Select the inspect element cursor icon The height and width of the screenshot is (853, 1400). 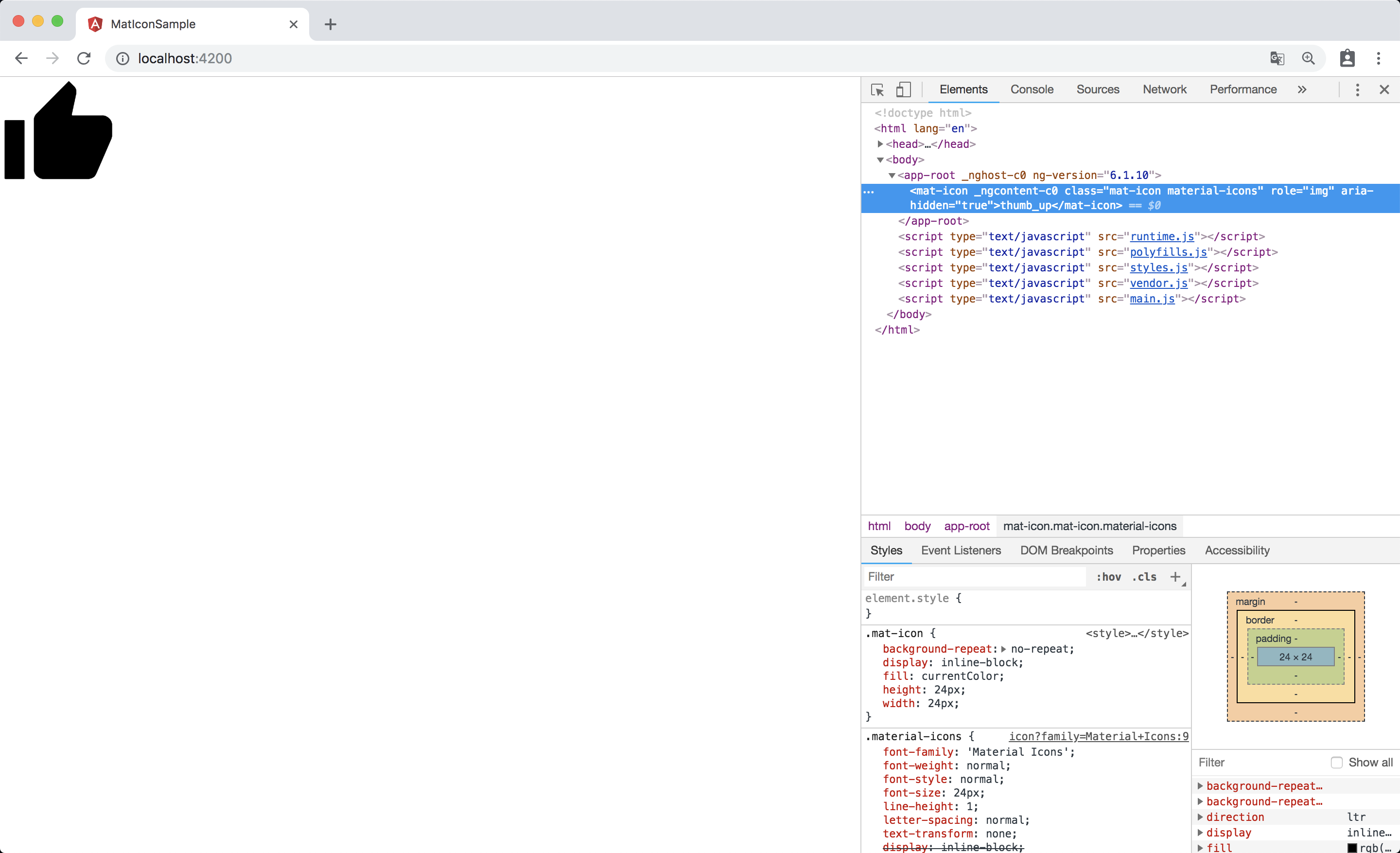pos(877,89)
